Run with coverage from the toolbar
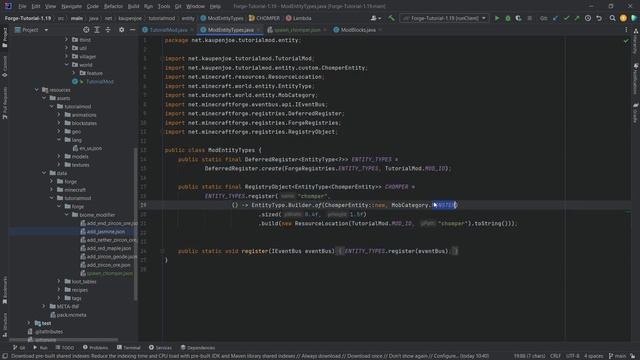 (518, 18)
